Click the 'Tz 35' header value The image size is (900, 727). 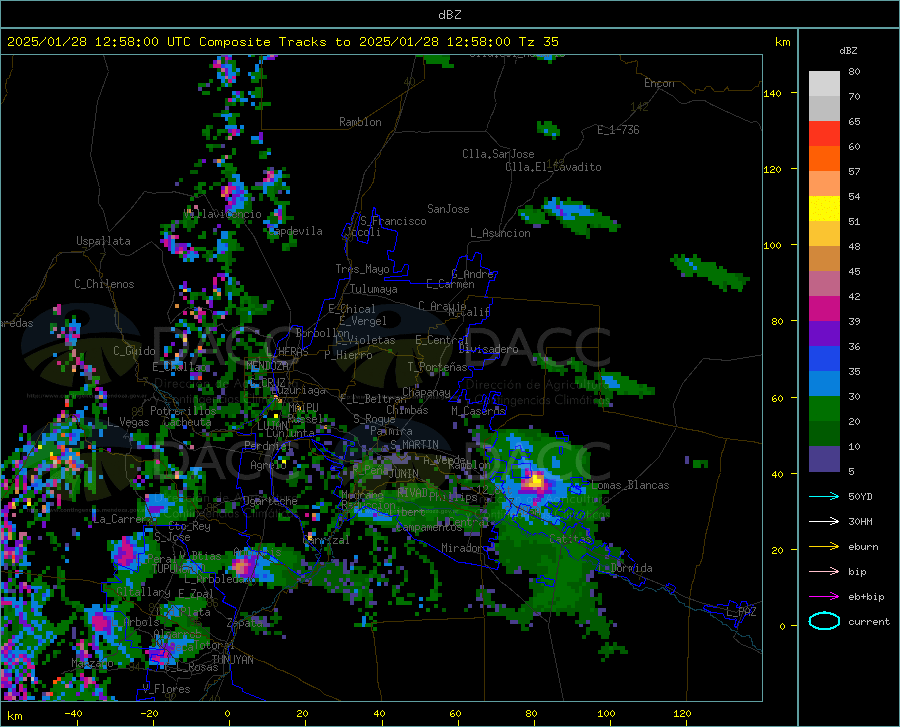pyautogui.click(x=538, y=42)
